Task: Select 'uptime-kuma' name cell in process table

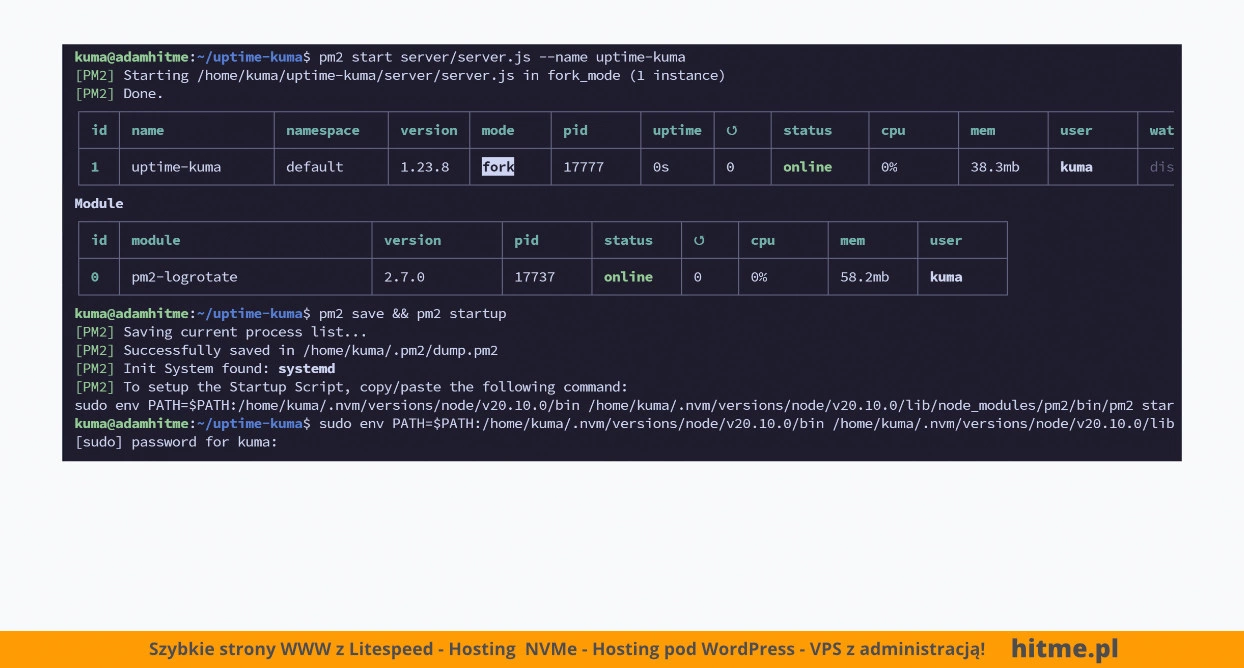Action: (176, 167)
